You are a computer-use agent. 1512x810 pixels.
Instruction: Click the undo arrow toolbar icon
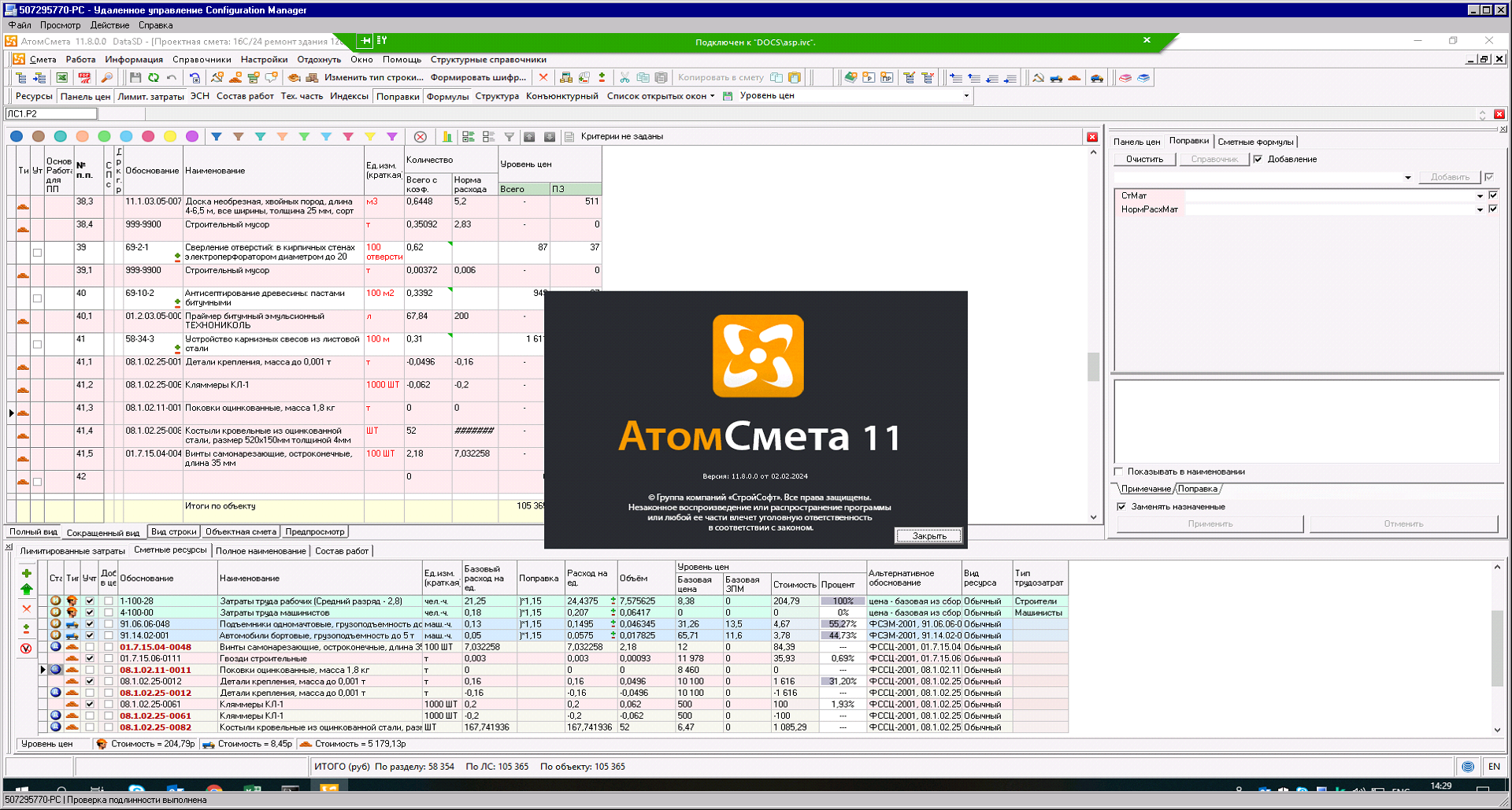[172, 78]
